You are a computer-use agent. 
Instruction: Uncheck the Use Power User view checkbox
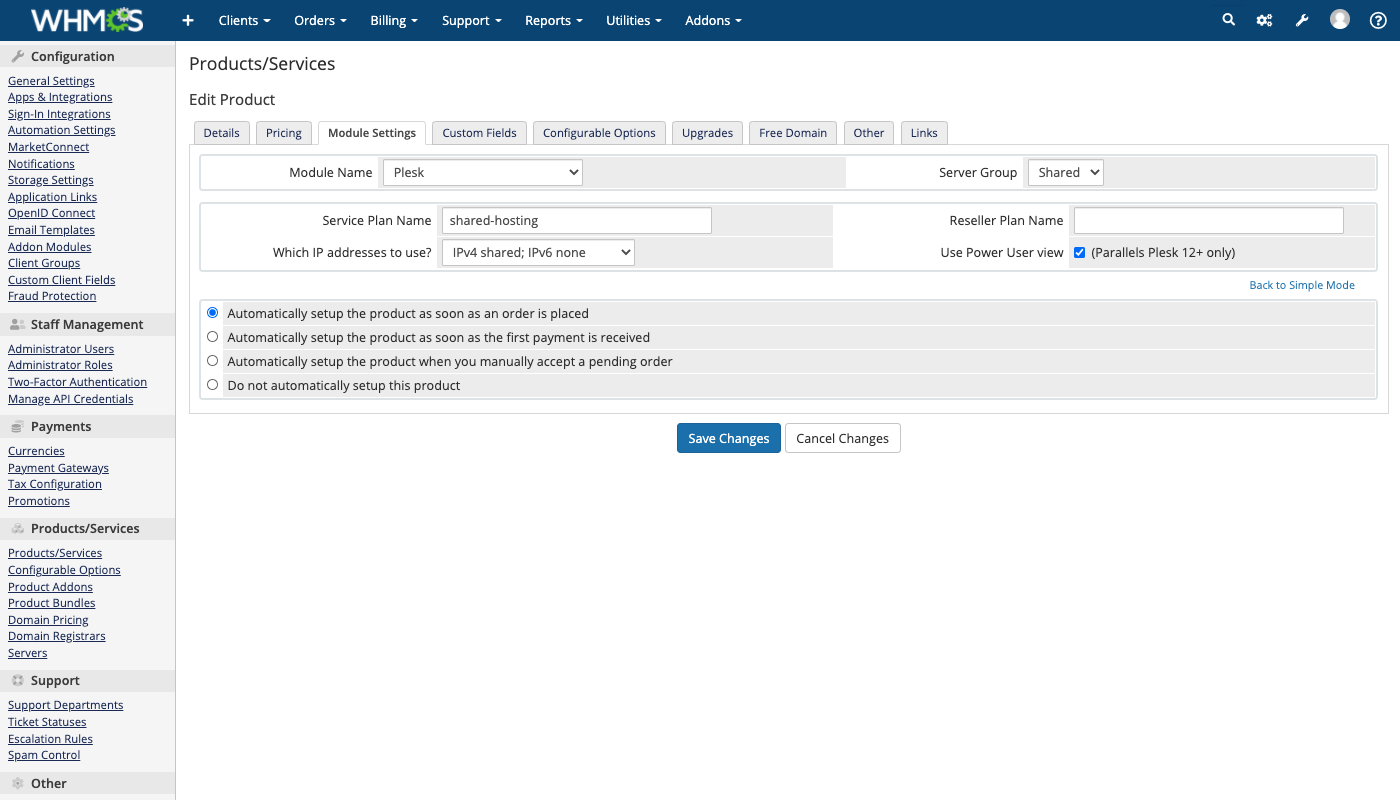(1079, 253)
